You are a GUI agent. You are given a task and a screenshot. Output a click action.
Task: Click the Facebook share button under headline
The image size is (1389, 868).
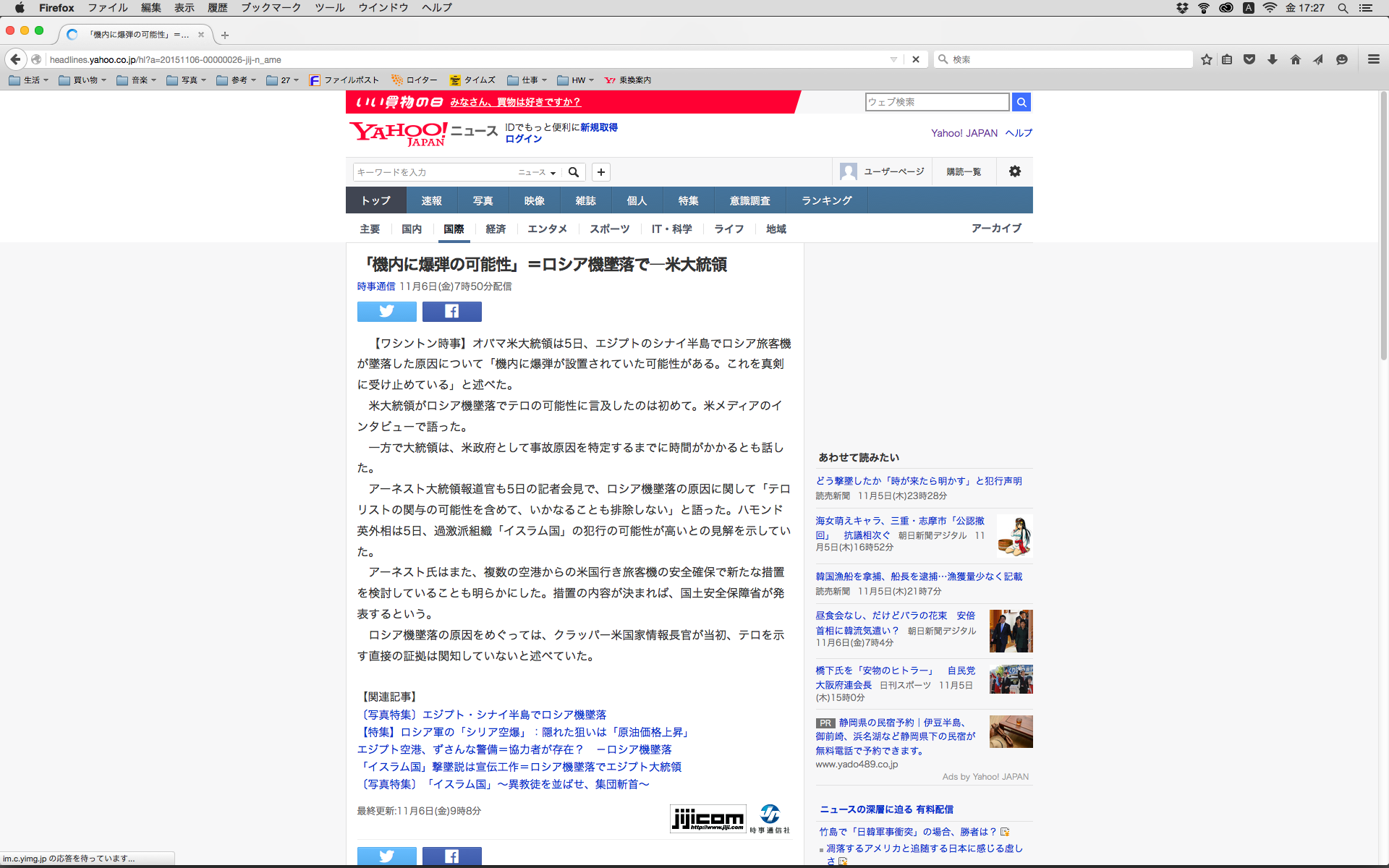coord(451,311)
